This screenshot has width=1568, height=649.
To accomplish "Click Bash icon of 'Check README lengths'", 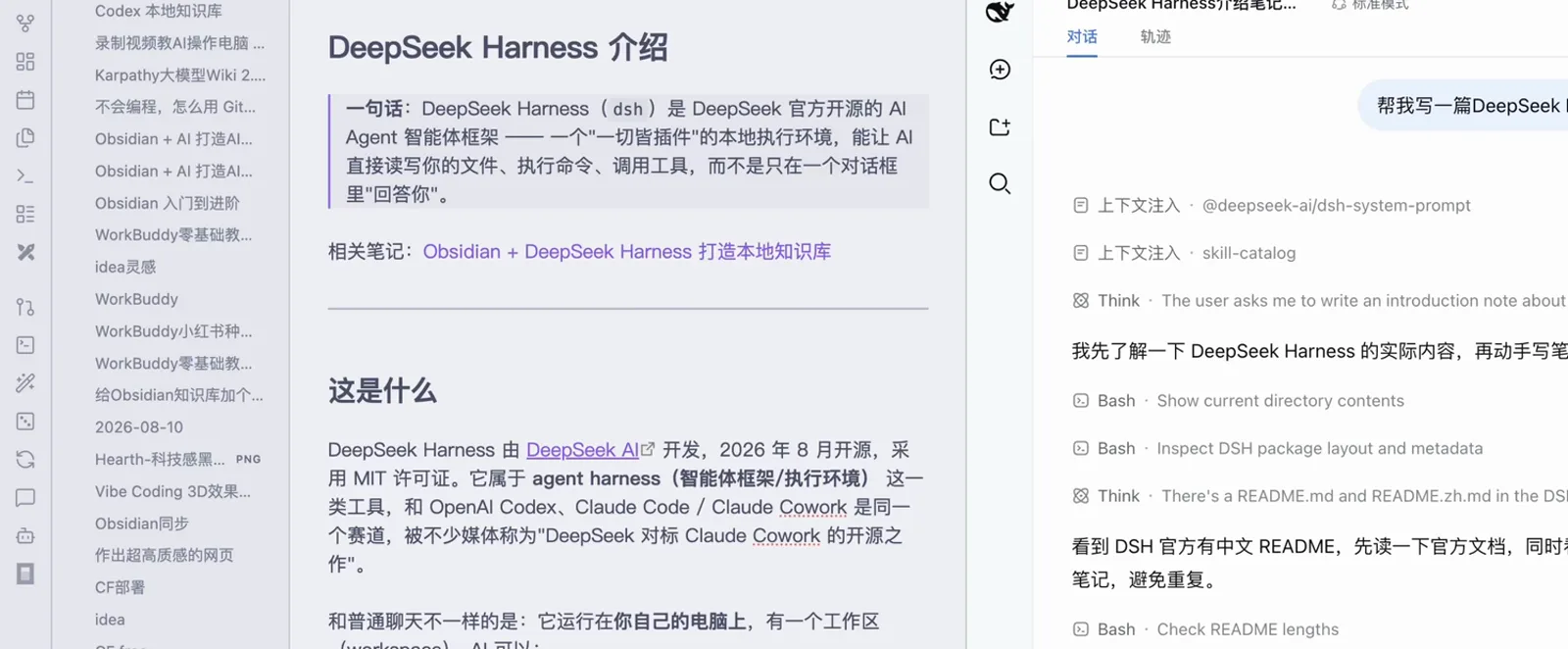I will coord(1081,629).
